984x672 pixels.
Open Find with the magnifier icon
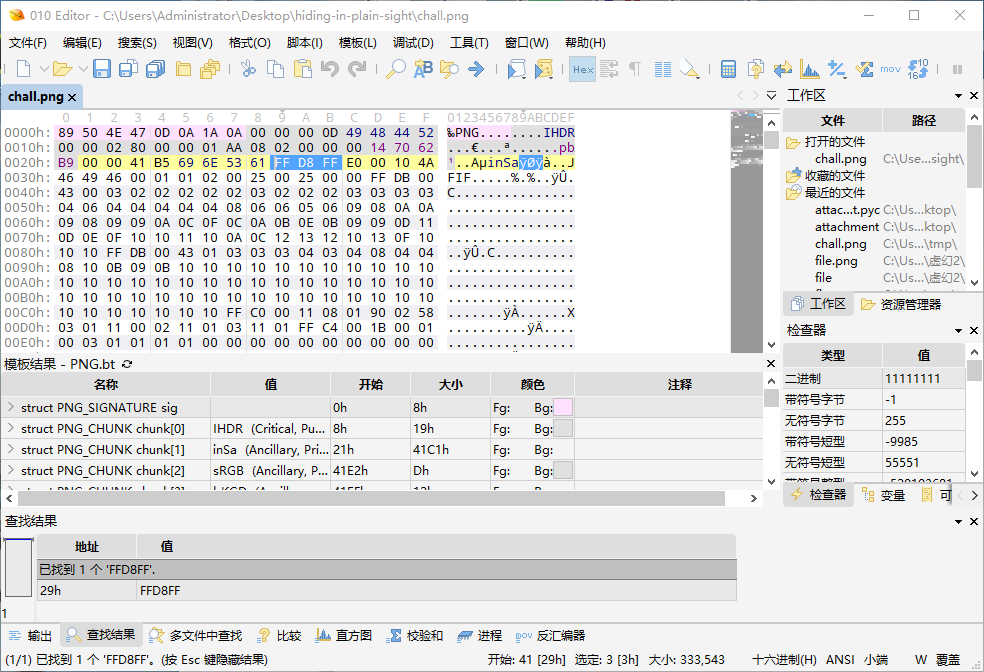pyautogui.click(x=395, y=69)
